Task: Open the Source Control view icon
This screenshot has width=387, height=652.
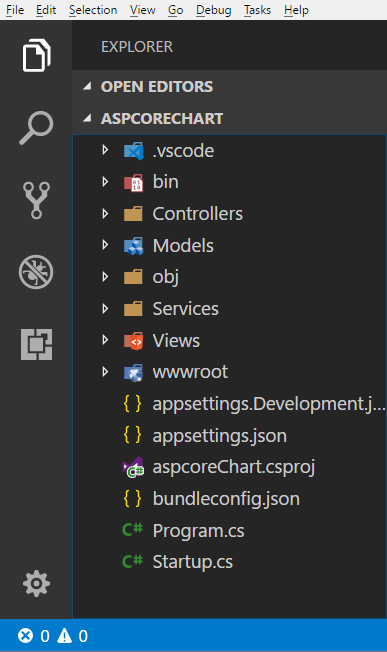Action: tap(36, 200)
